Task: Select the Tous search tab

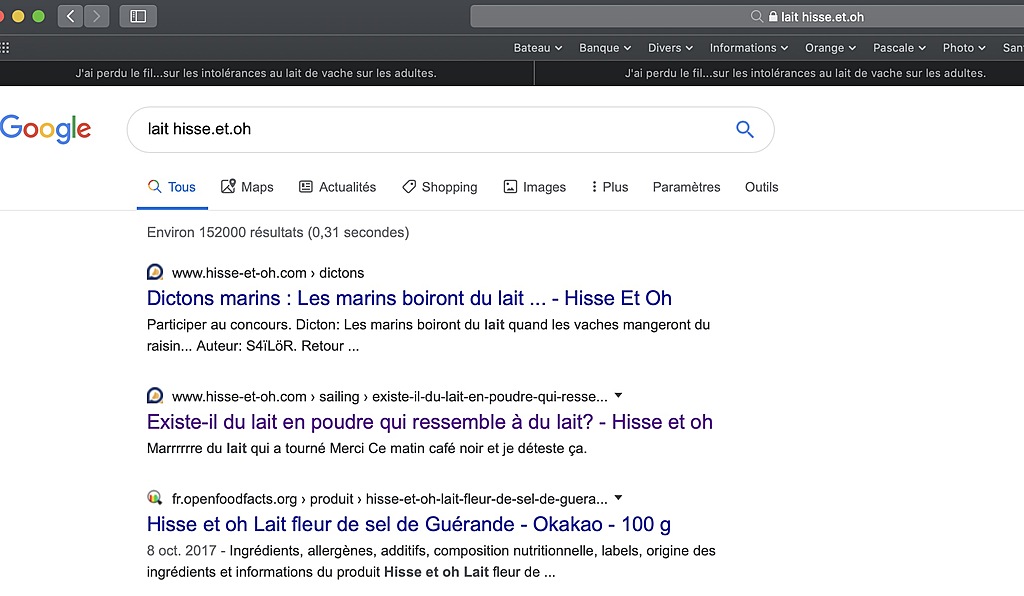Action: tap(172, 187)
